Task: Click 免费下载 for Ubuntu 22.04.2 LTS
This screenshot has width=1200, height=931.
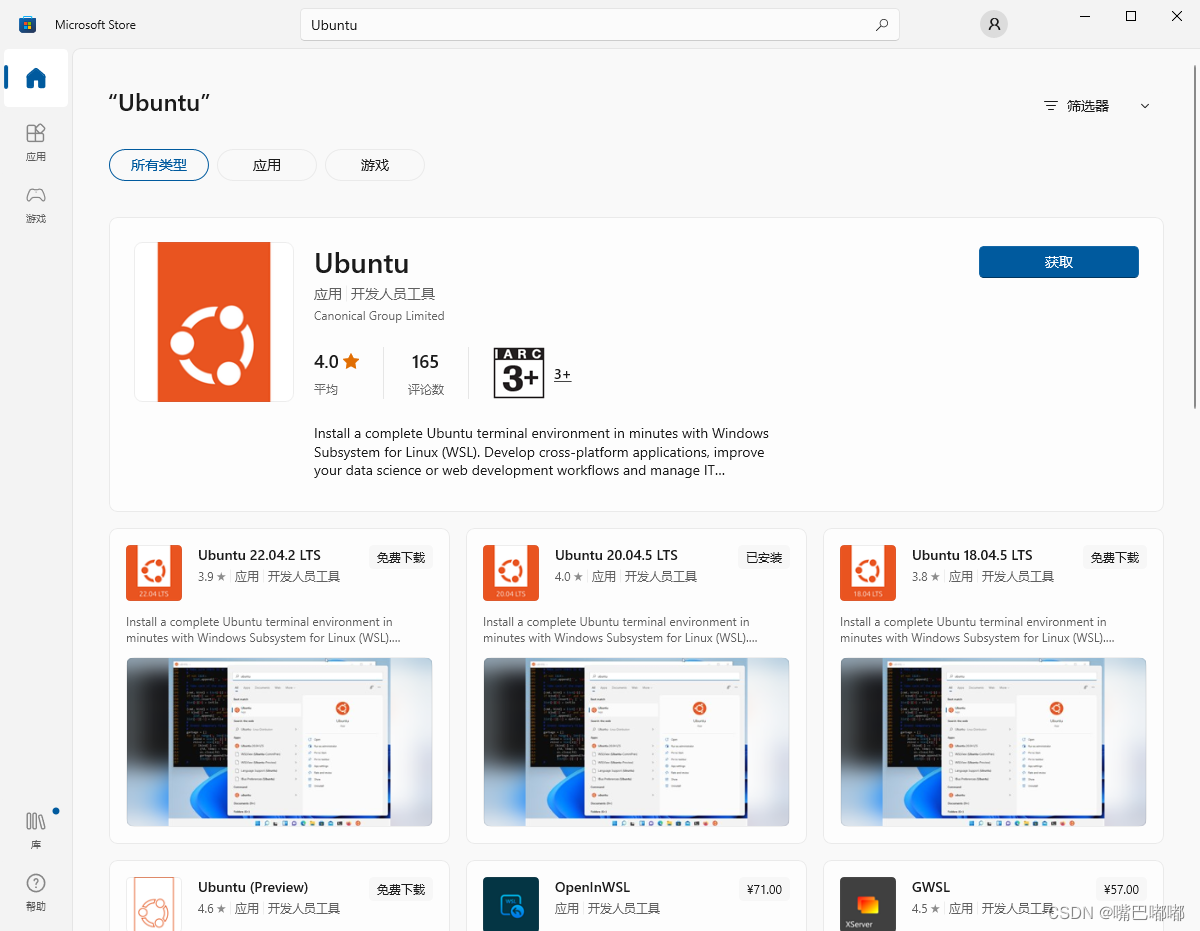Action: [x=401, y=558]
